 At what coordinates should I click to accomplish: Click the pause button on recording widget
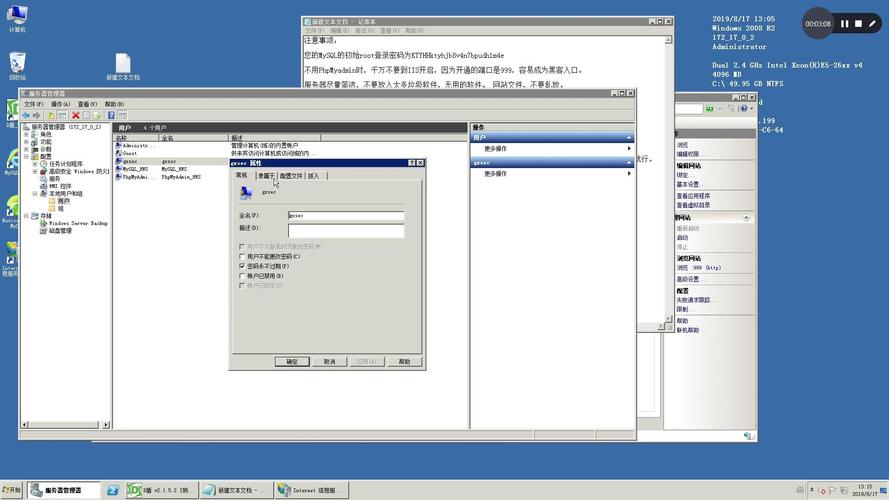pyautogui.click(x=845, y=24)
